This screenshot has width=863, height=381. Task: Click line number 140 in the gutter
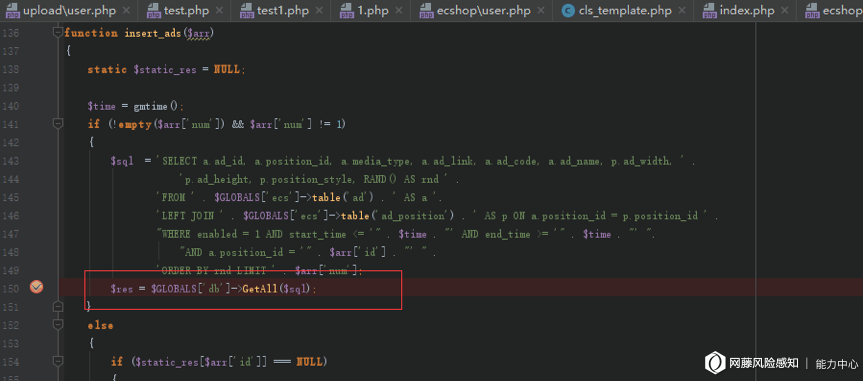10,106
